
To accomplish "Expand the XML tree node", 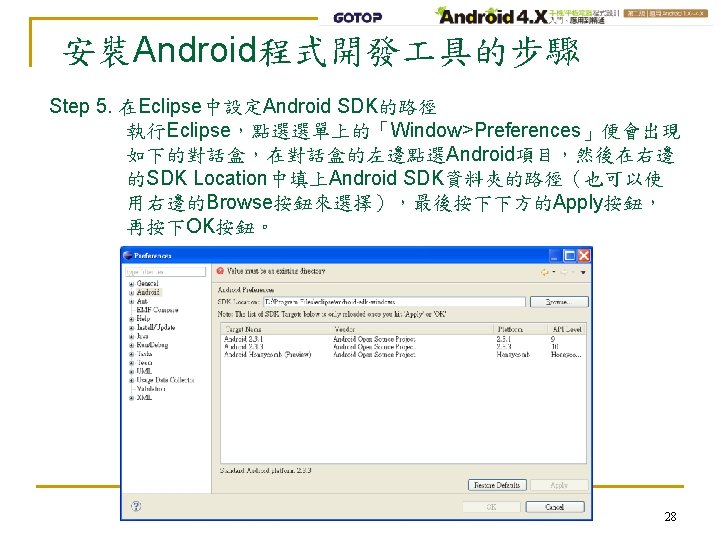I will tap(131, 398).
